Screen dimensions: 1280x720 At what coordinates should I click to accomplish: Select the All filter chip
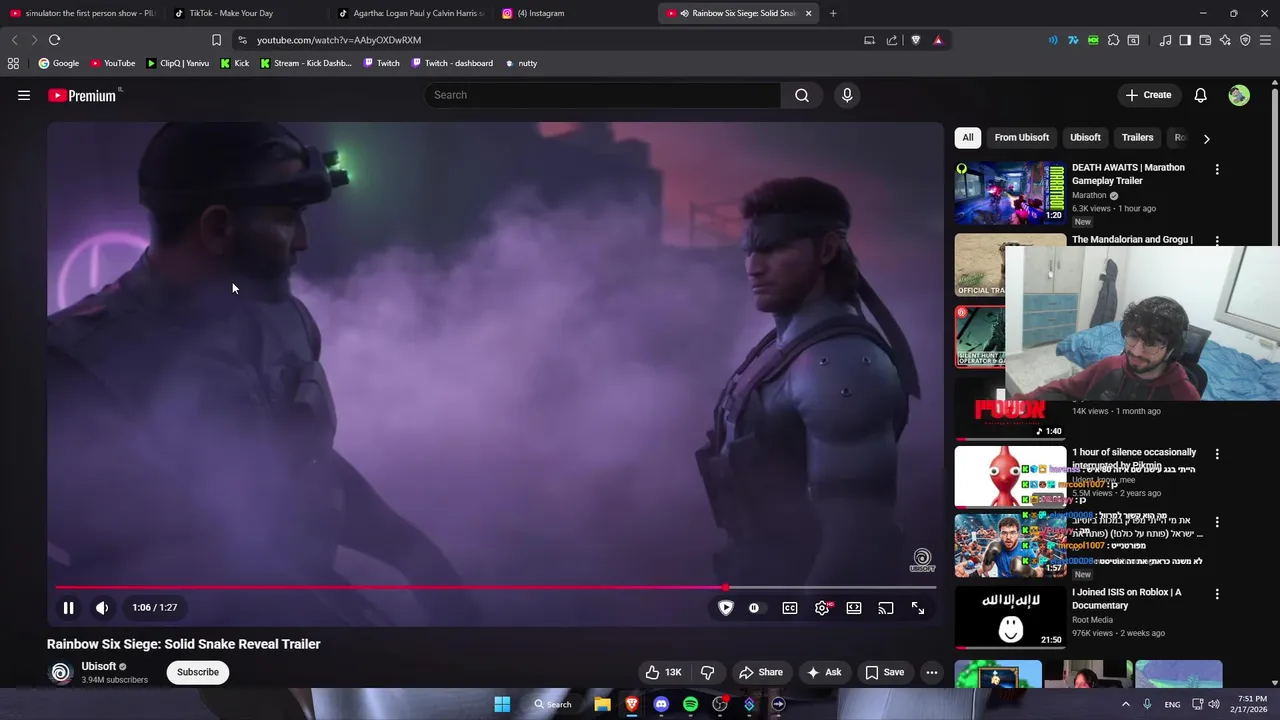click(x=968, y=138)
